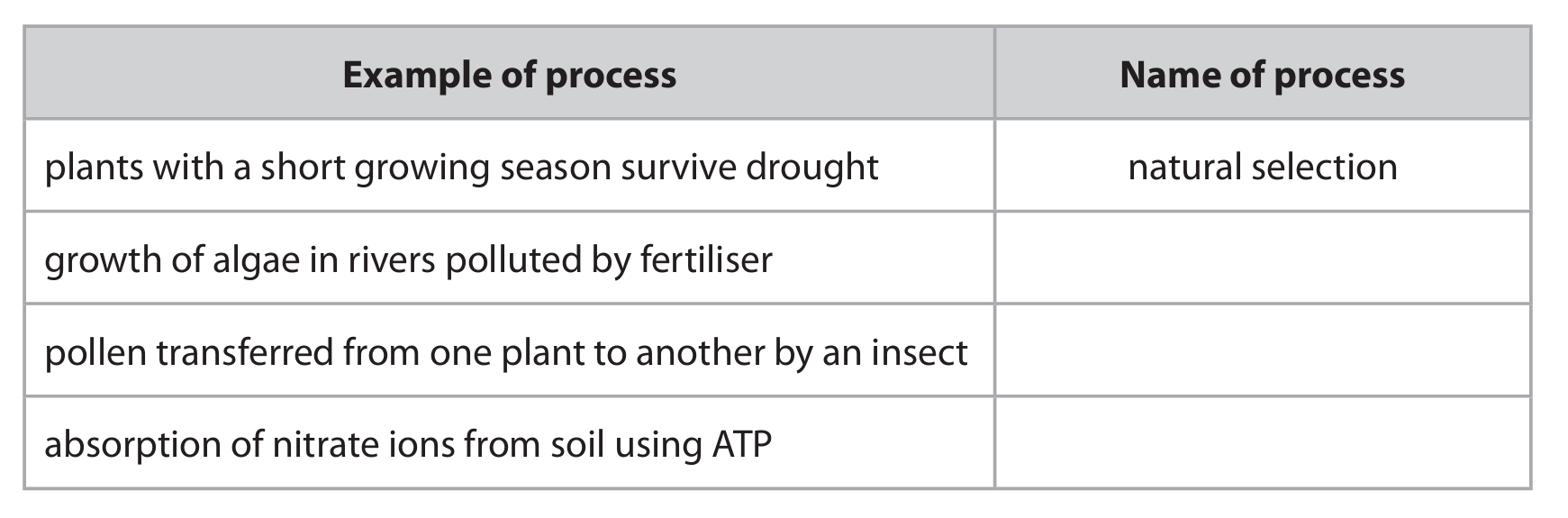Click the "Example of process" column header

pos(509,75)
